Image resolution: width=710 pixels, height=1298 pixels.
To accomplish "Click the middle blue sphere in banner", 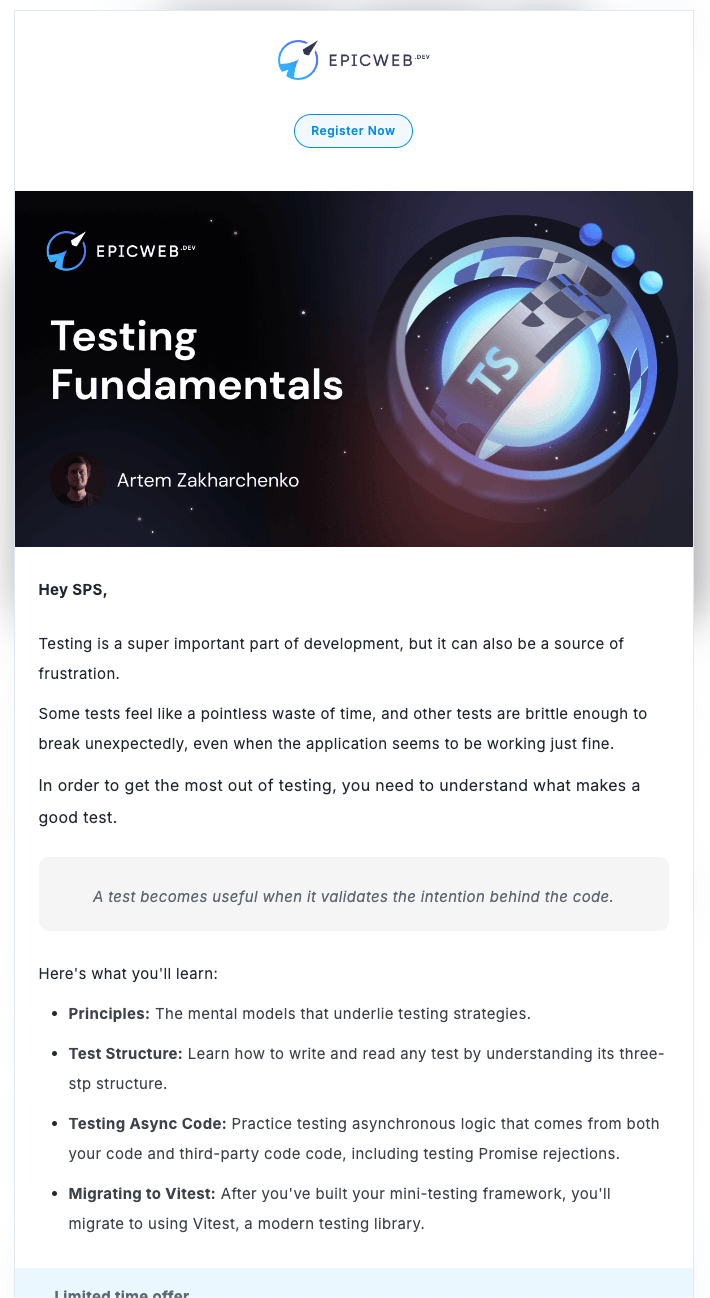I will point(623,256).
